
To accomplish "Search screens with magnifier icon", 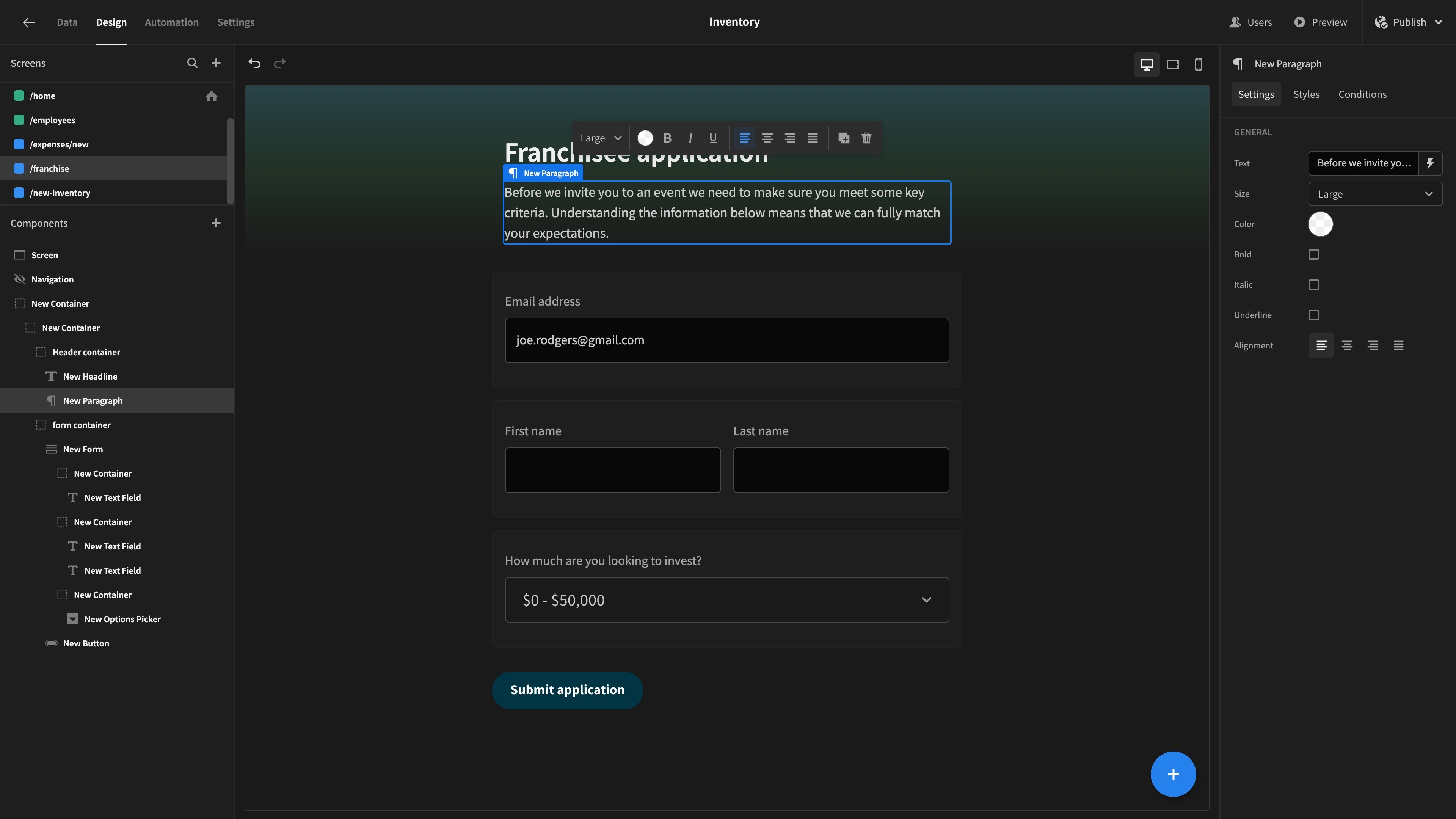I will click(192, 63).
